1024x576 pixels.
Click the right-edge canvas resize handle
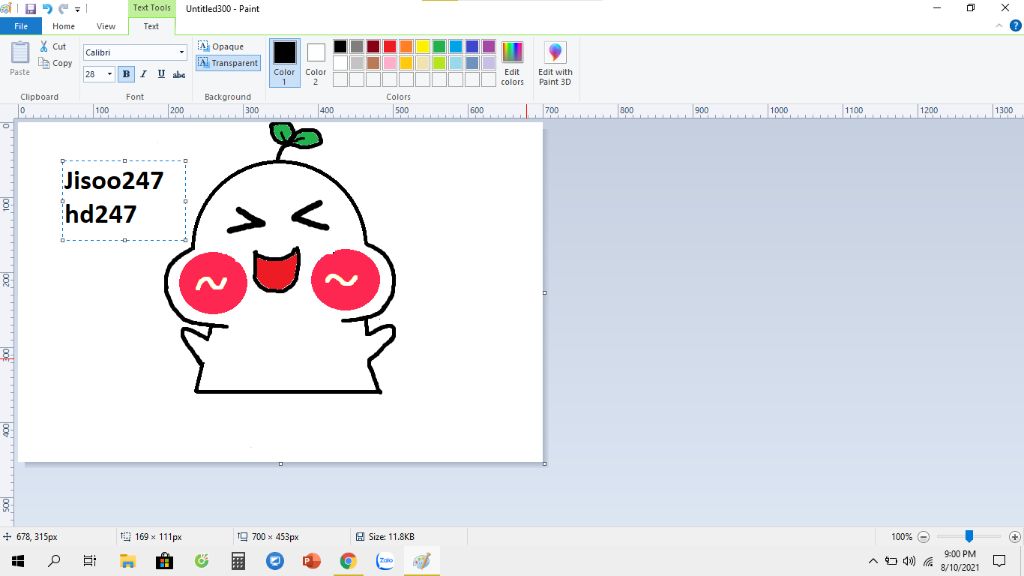545,293
